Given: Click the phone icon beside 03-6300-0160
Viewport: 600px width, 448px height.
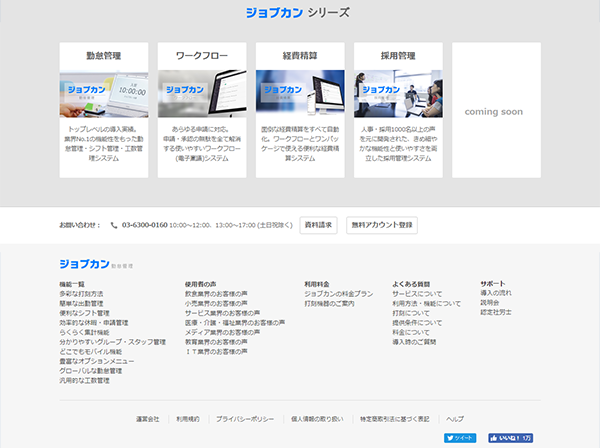Looking at the screenshot, I should coord(114,225).
